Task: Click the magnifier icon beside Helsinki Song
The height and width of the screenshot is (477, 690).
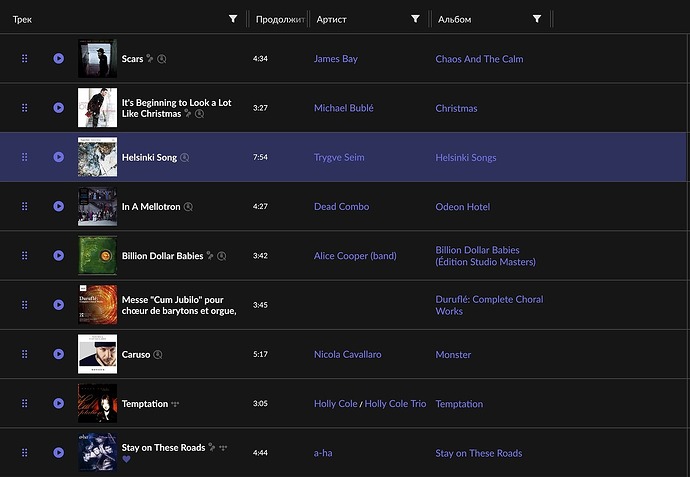Action: pos(185,158)
